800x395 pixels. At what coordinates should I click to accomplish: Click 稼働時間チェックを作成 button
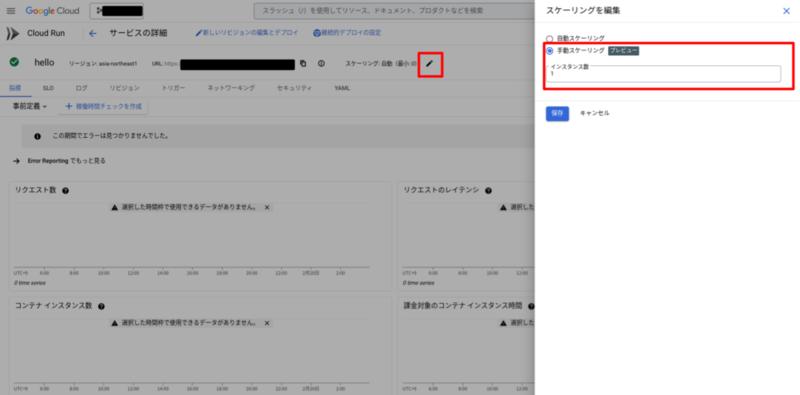[x=104, y=107]
